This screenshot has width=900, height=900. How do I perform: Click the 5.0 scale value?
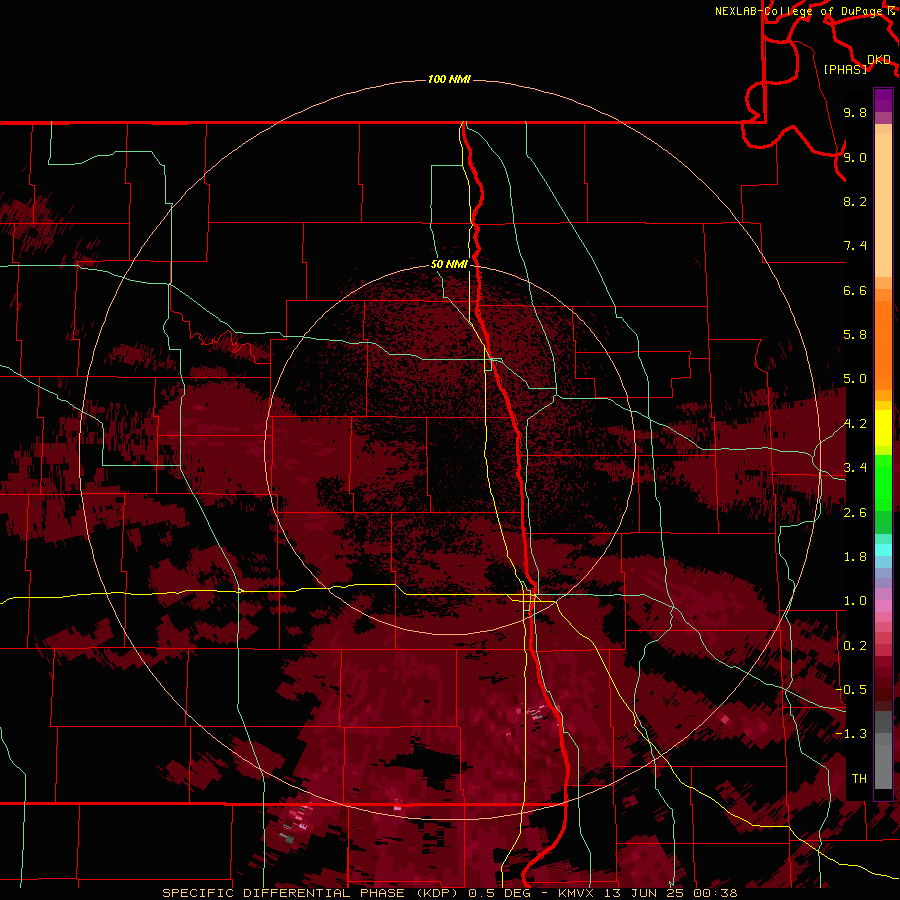pyautogui.click(x=855, y=379)
